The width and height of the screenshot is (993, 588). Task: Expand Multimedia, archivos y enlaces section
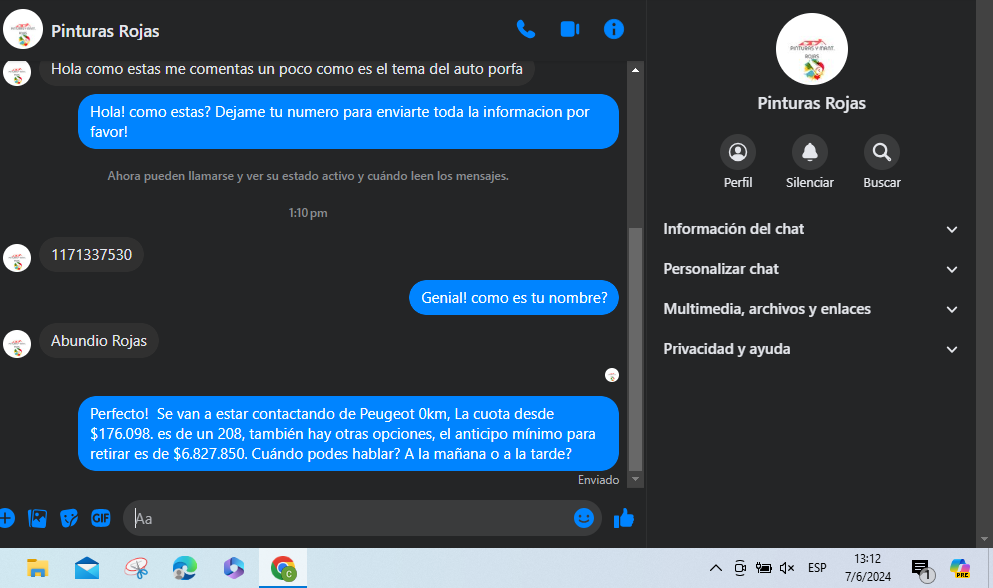pos(811,309)
